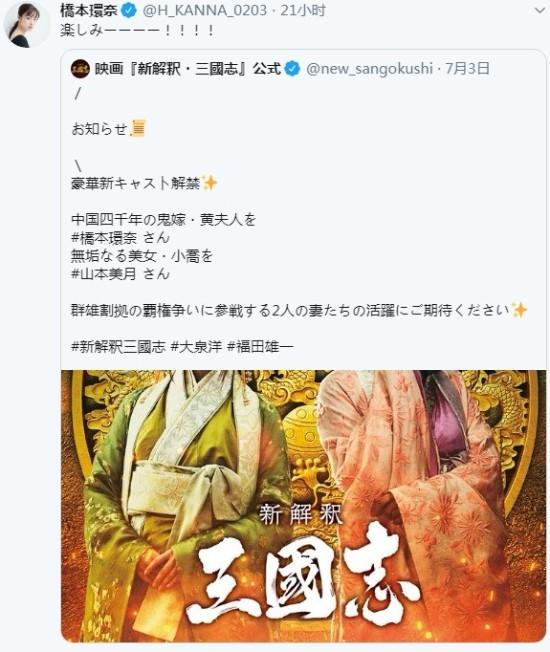
Task: Click the verified badge beside 橋本環奈
Action: coord(129,11)
